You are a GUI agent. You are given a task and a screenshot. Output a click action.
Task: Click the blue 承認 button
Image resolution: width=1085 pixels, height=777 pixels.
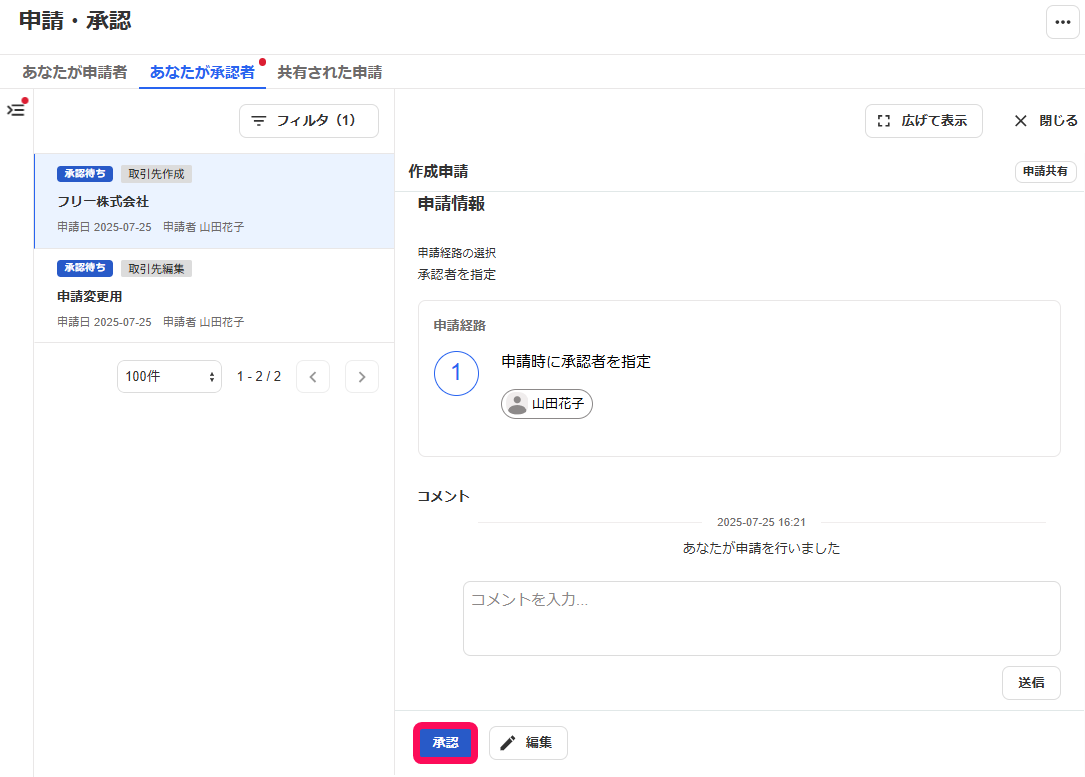coord(446,743)
